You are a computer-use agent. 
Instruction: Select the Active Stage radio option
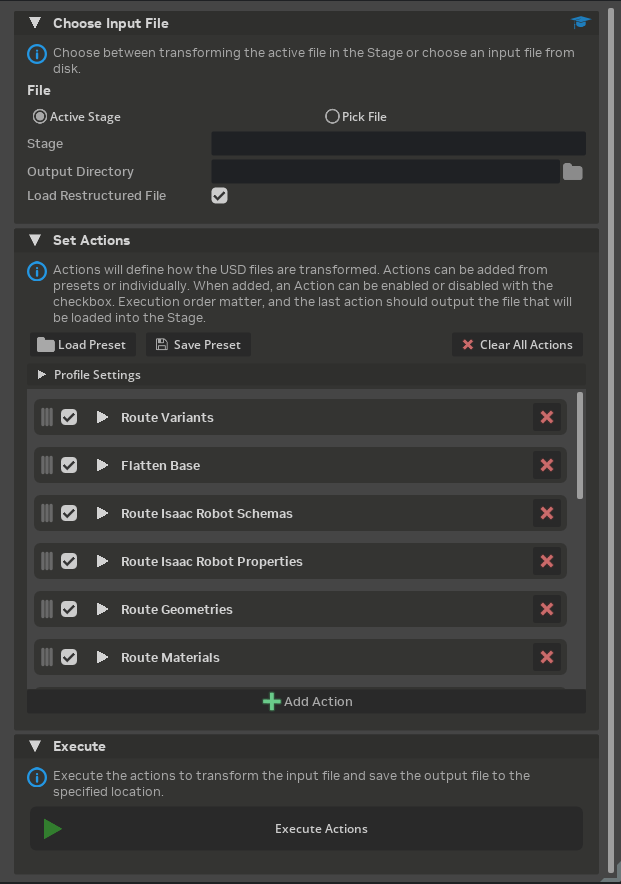(x=40, y=117)
